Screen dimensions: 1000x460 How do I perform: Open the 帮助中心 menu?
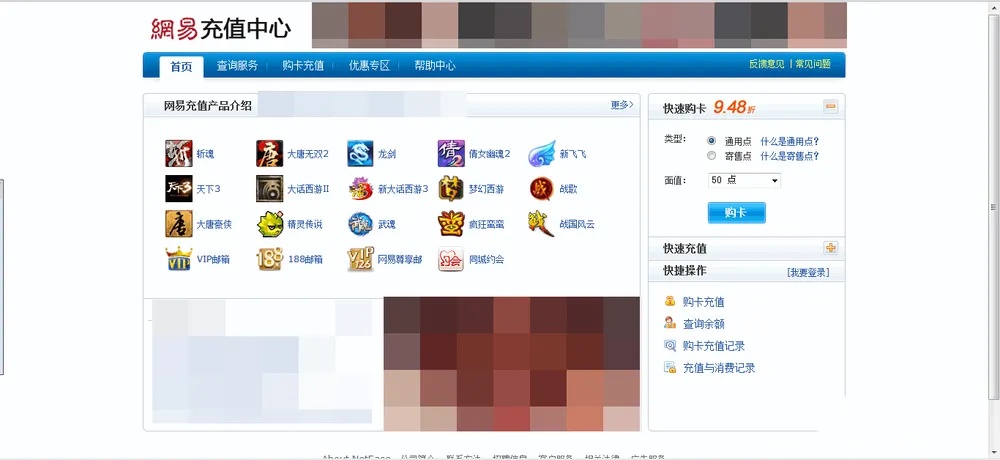pos(435,66)
